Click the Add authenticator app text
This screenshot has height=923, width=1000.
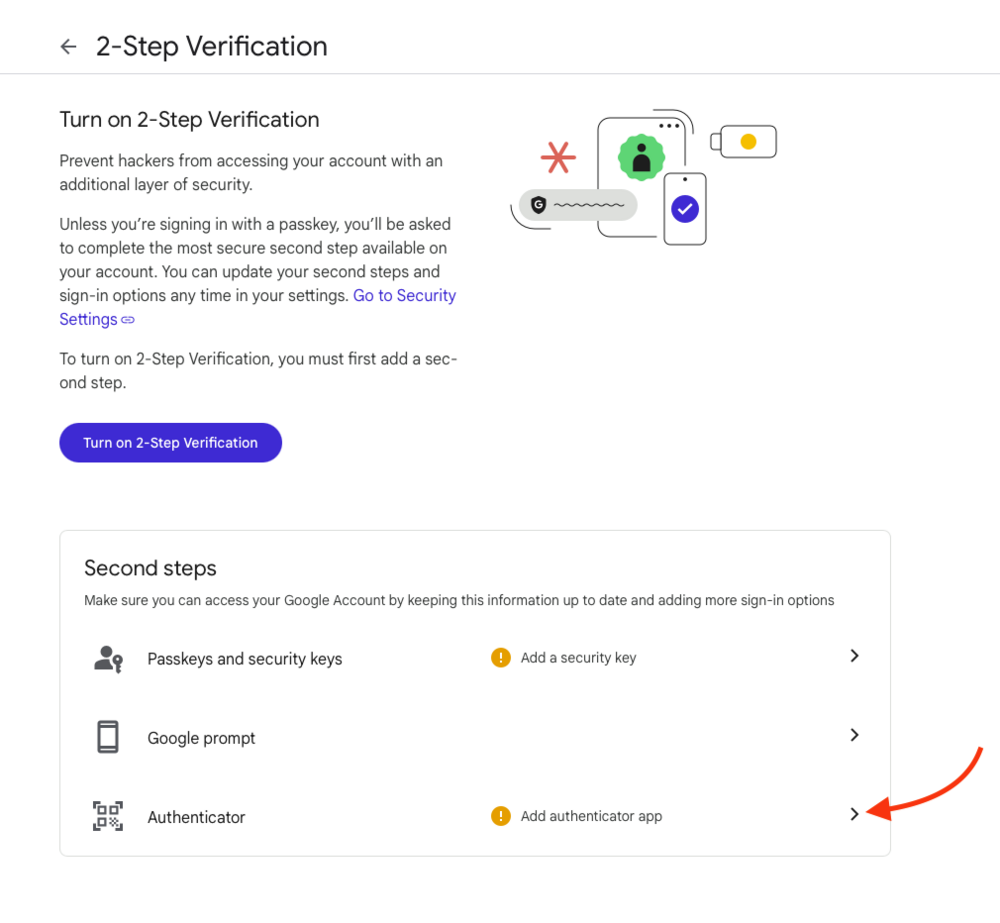591,816
